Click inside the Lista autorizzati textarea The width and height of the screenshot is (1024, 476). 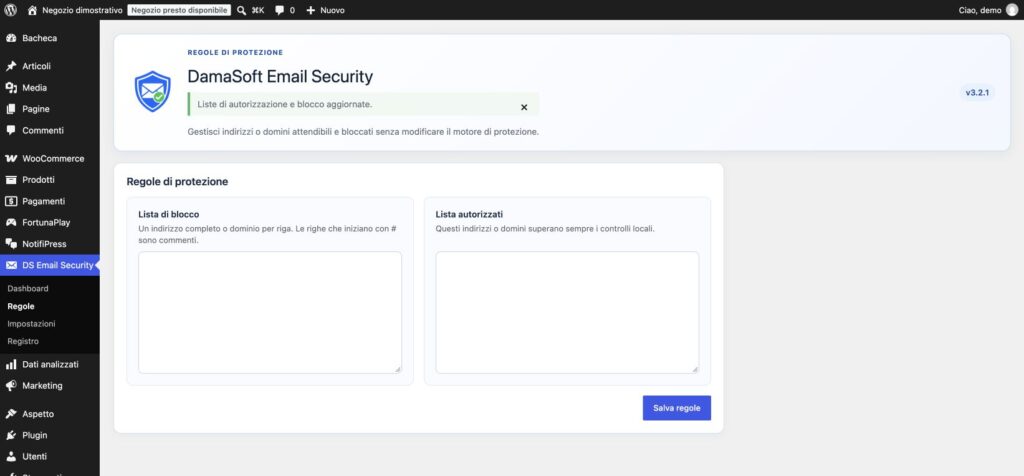[567, 313]
